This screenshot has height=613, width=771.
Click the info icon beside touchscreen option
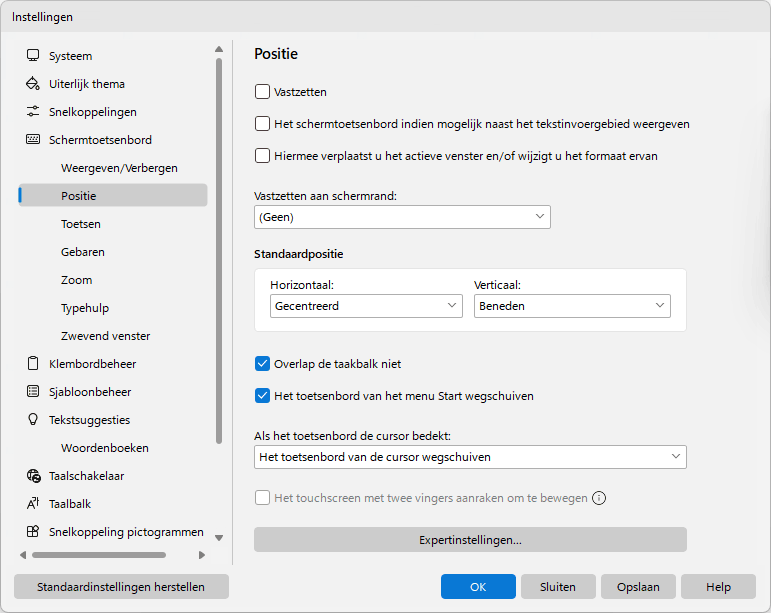click(x=599, y=498)
